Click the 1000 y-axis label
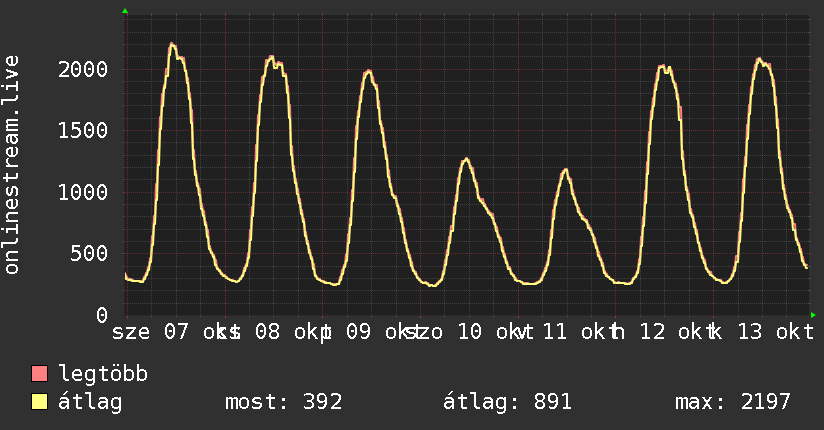Viewport: 824px width, 430px height. pyautogui.click(x=83, y=192)
